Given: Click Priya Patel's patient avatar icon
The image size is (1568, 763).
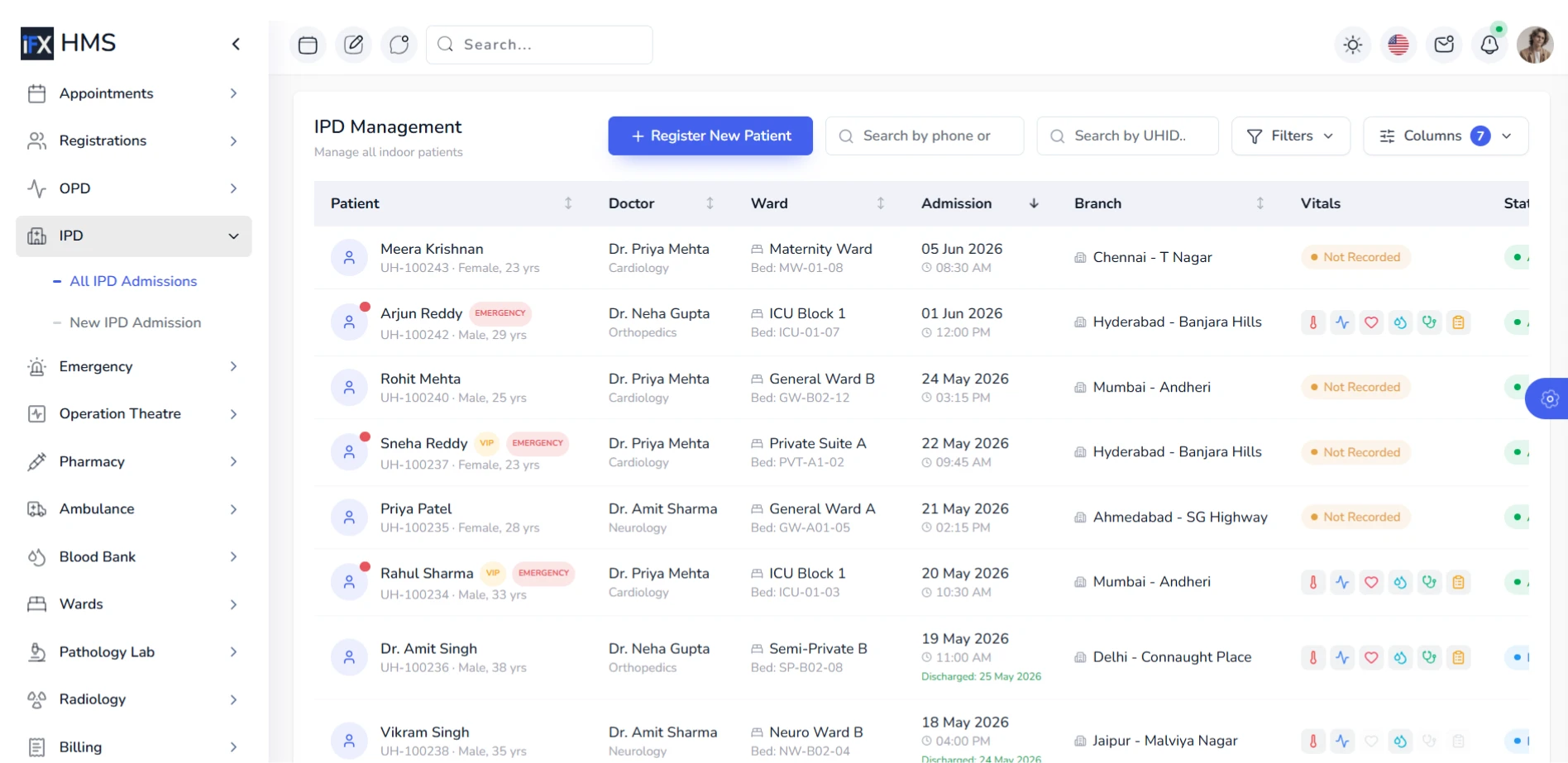Looking at the screenshot, I should pyautogui.click(x=349, y=517).
